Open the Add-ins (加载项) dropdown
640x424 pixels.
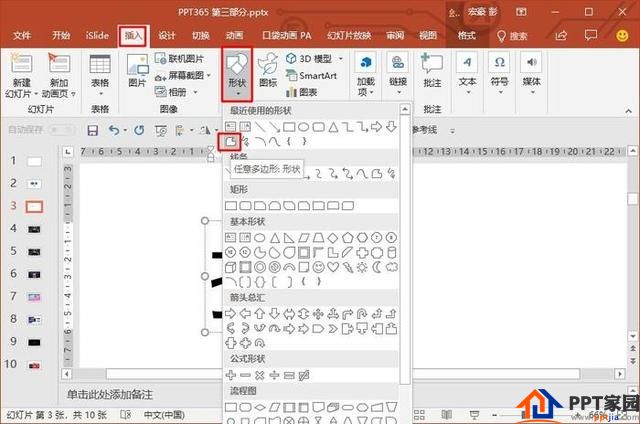point(366,76)
